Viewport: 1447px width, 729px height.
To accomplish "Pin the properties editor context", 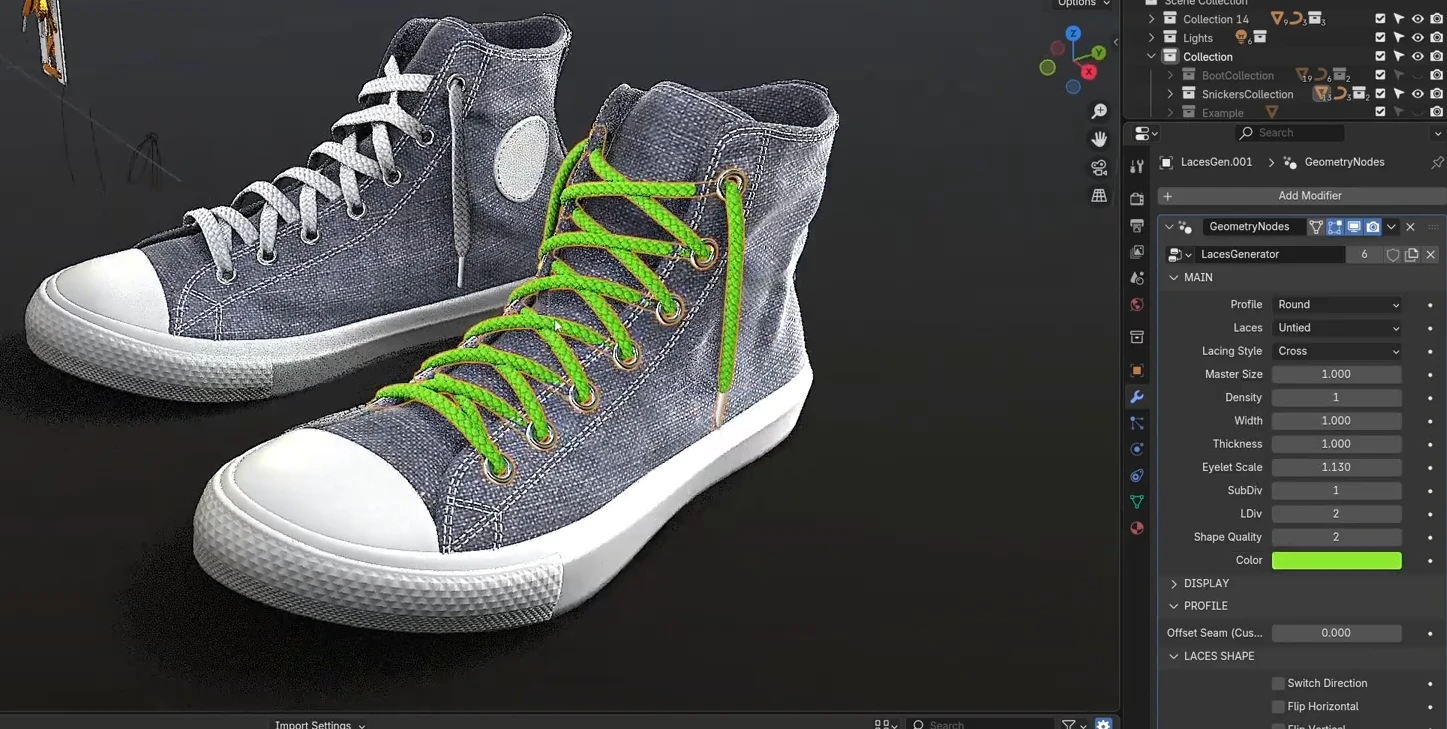I will click(x=1437, y=162).
